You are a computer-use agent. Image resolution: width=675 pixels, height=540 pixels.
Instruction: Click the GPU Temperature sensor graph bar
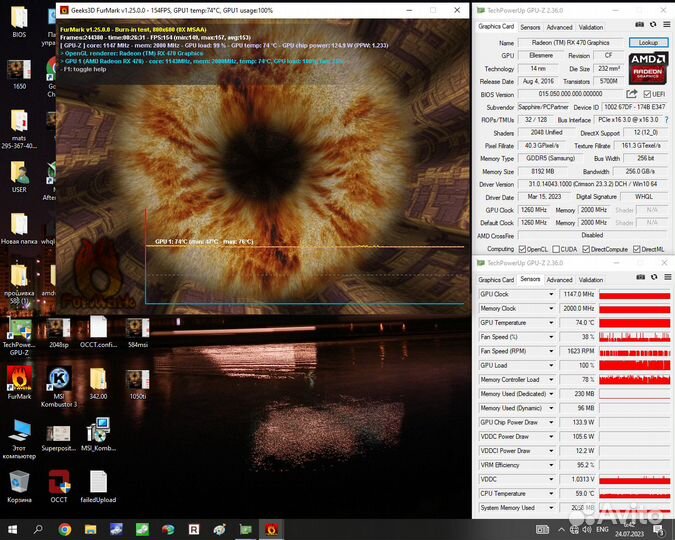[635, 323]
